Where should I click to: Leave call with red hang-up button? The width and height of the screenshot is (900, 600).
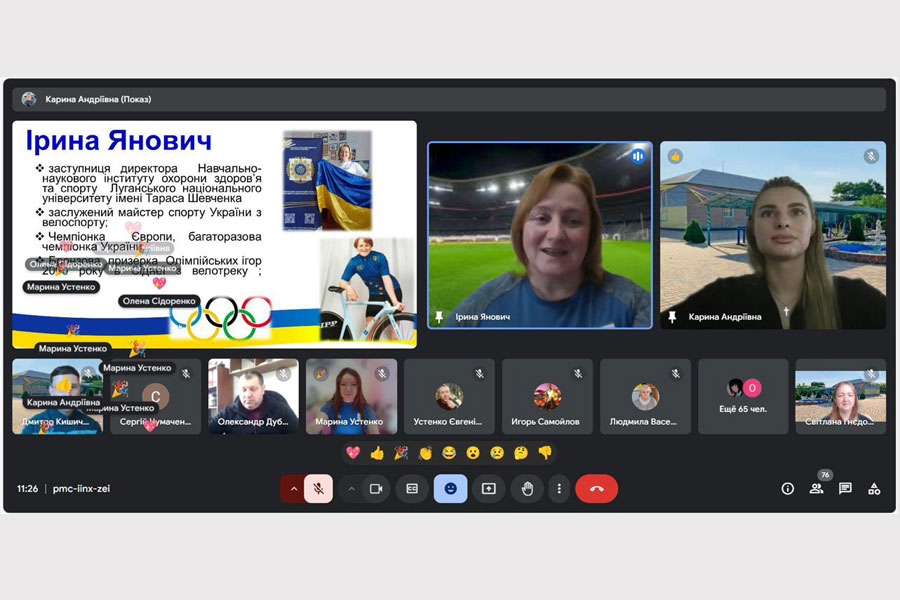(596, 489)
